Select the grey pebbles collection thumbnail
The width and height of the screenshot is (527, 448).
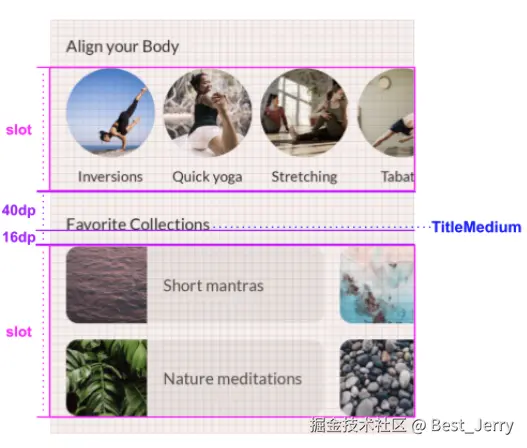tap(377, 378)
